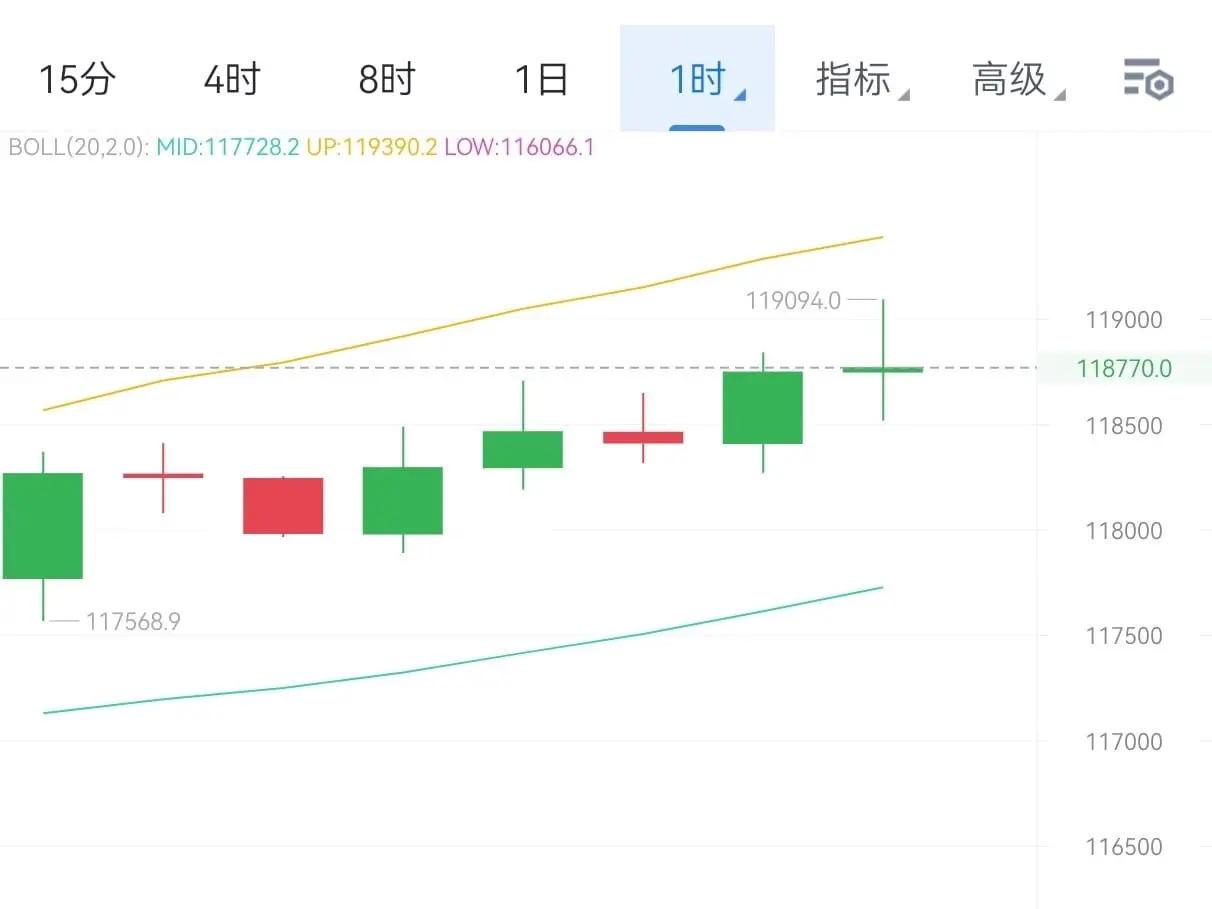Click the 119000 price axis label
Viewport: 1212px width, 909px height.
pyautogui.click(x=1124, y=320)
